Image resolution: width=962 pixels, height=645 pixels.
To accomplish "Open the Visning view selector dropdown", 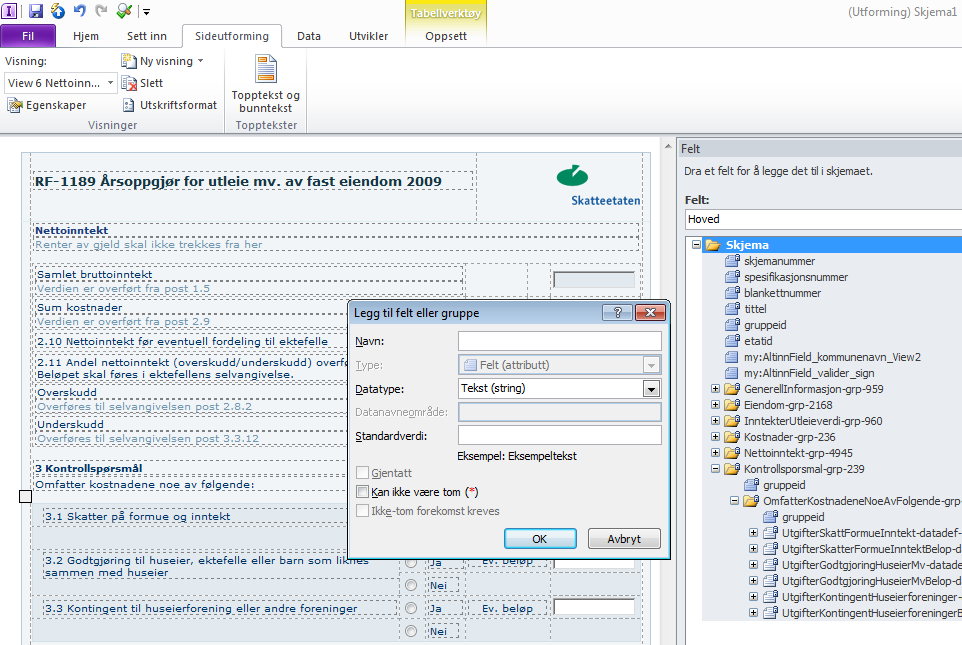I will click(110, 83).
